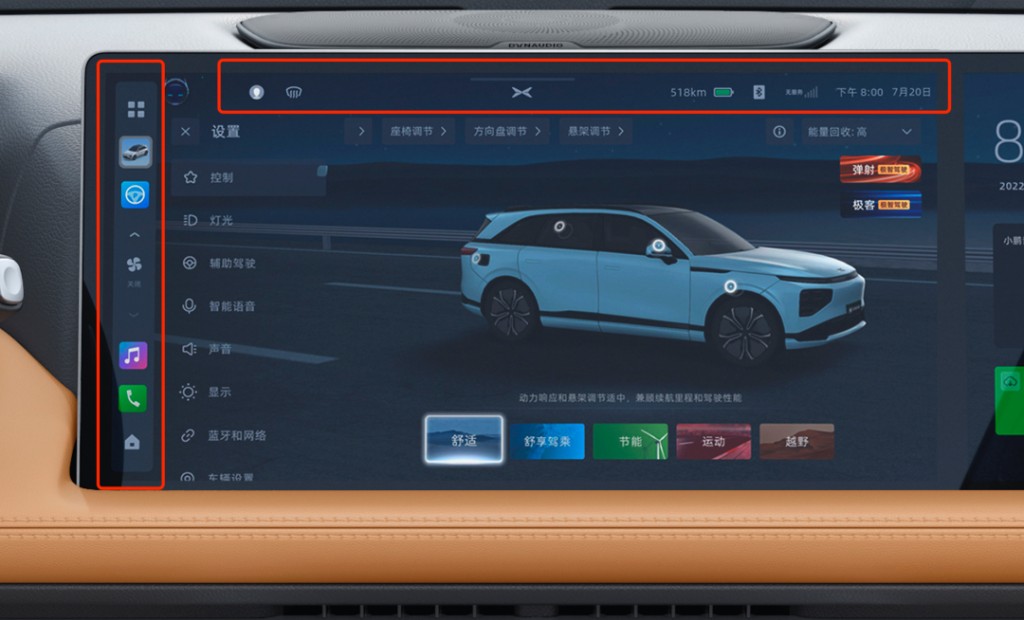Show info about energy recovery

[779, 131]
